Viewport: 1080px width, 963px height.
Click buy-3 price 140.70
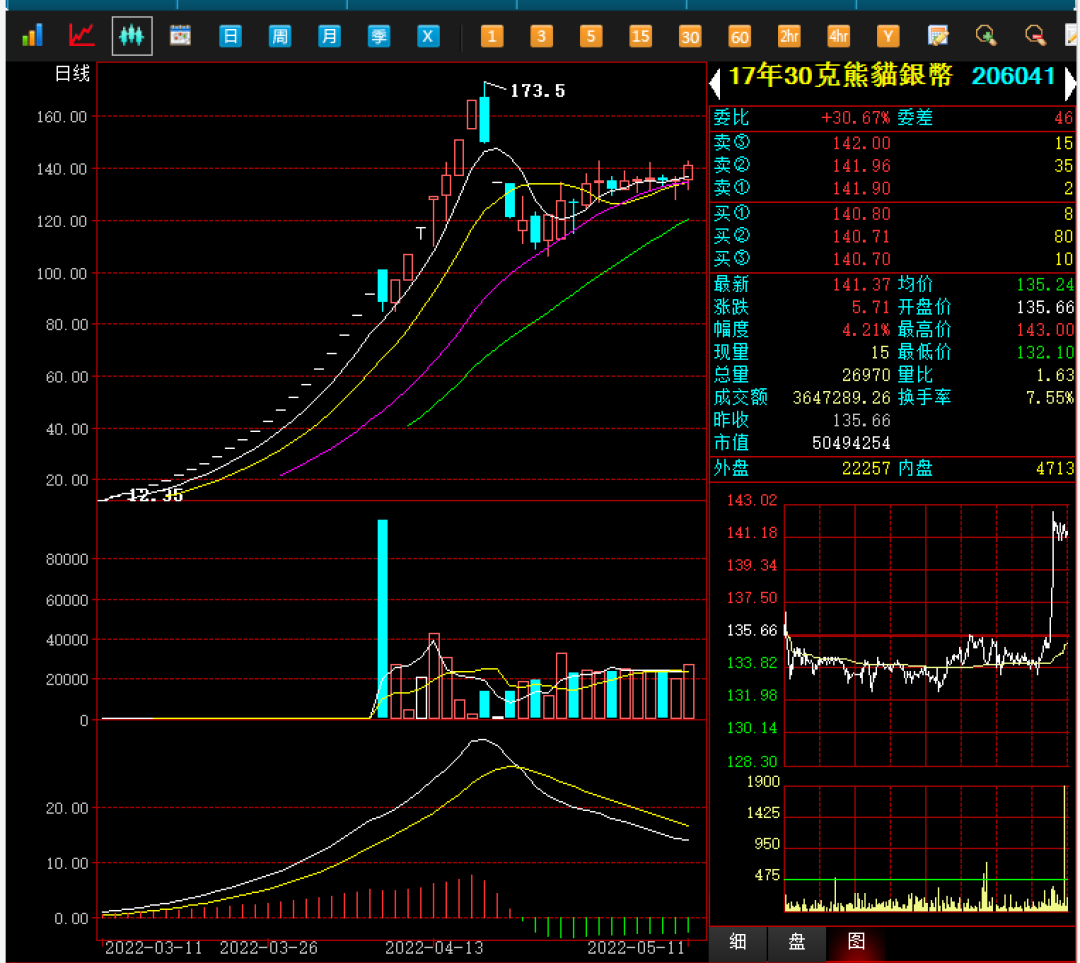click(x=862, y=260)
